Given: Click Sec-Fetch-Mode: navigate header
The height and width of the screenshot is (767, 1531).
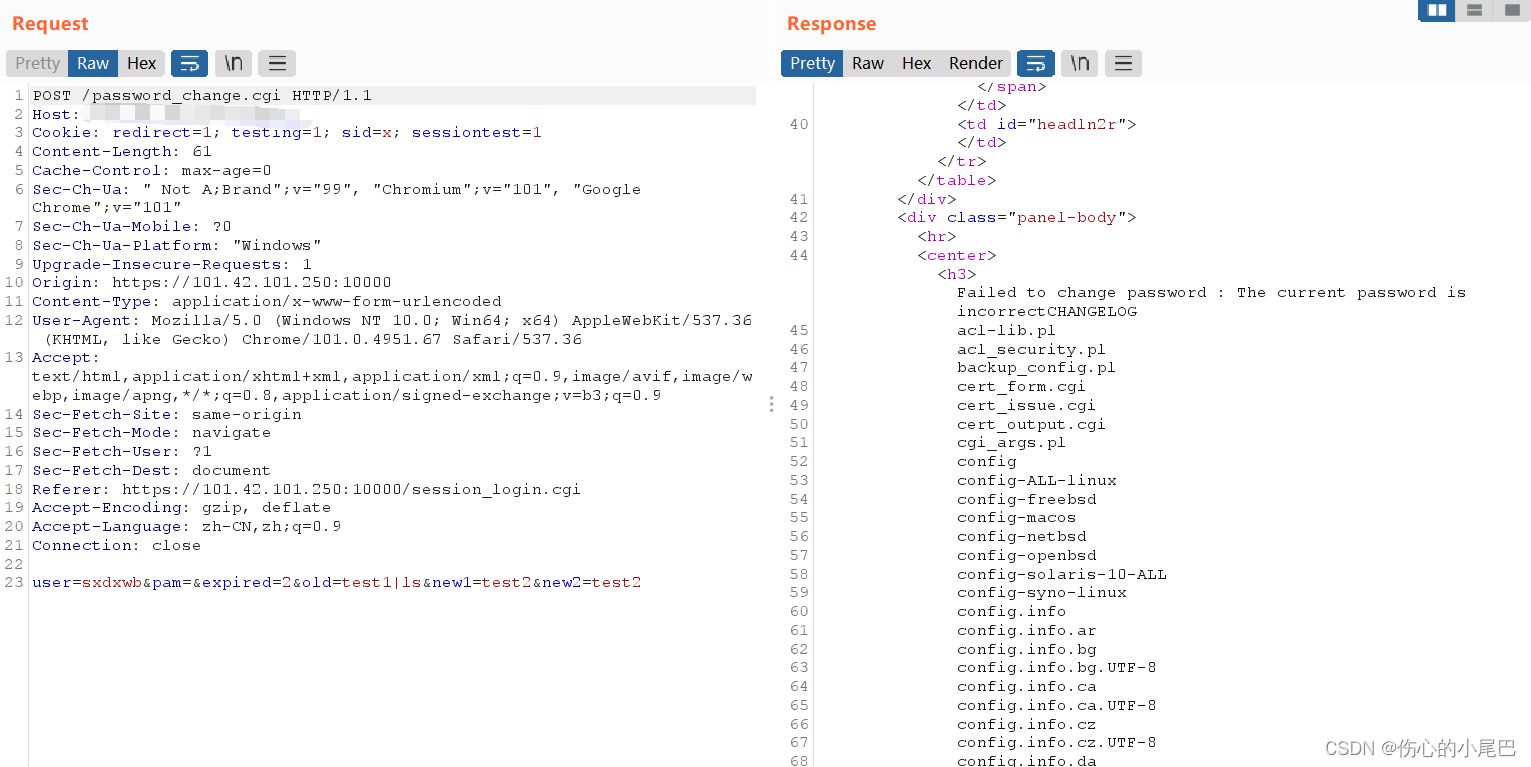Looking at the screenshot, I should [x=152, y=433].
